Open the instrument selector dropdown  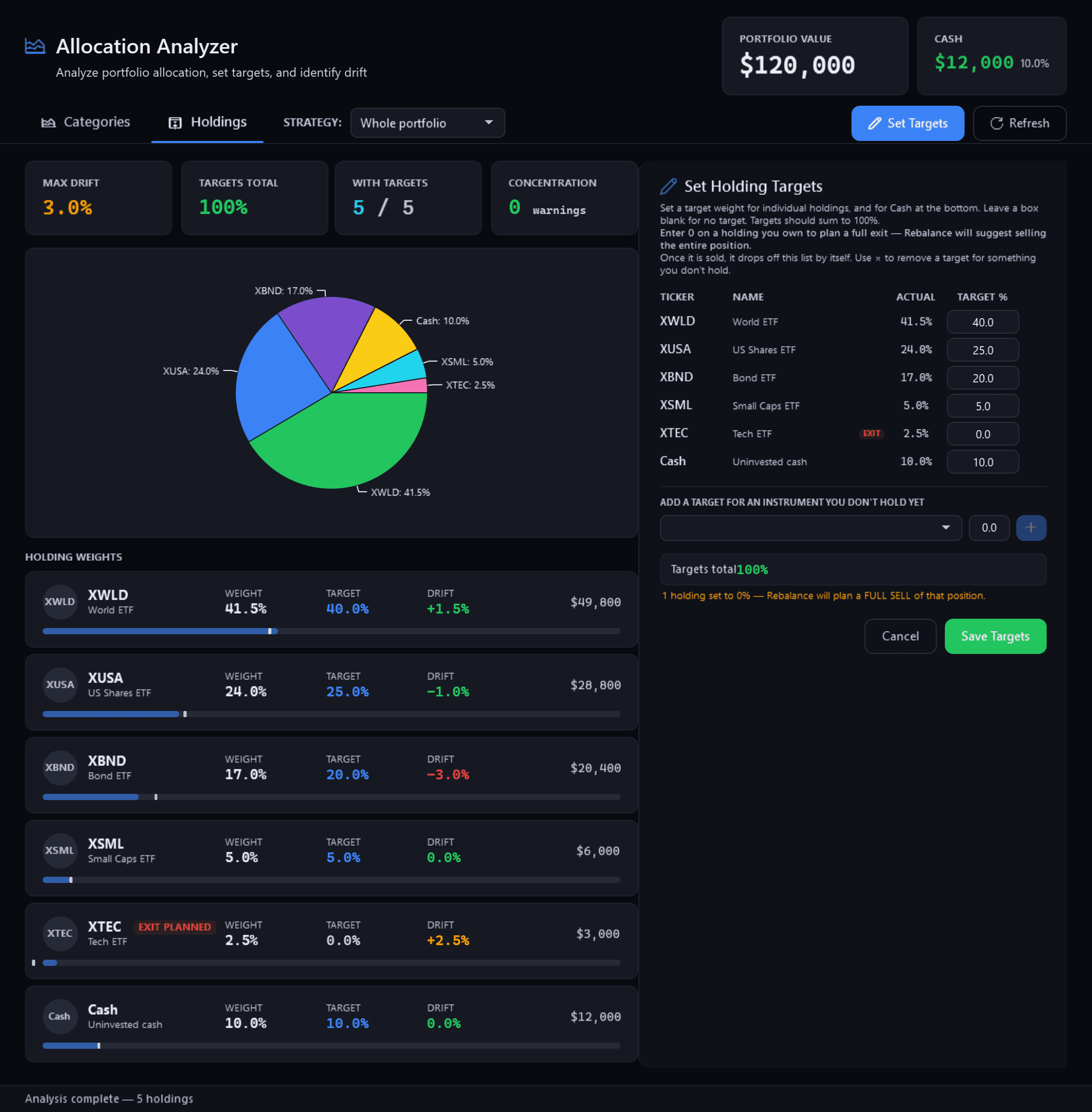pyautogui.click(x=810, y=528)
